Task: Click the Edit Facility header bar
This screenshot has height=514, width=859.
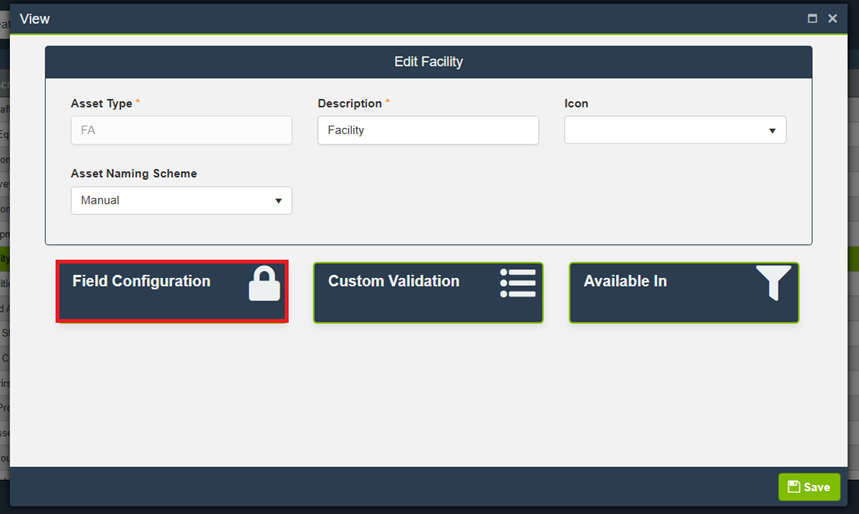Action: [x=428, y=62]
